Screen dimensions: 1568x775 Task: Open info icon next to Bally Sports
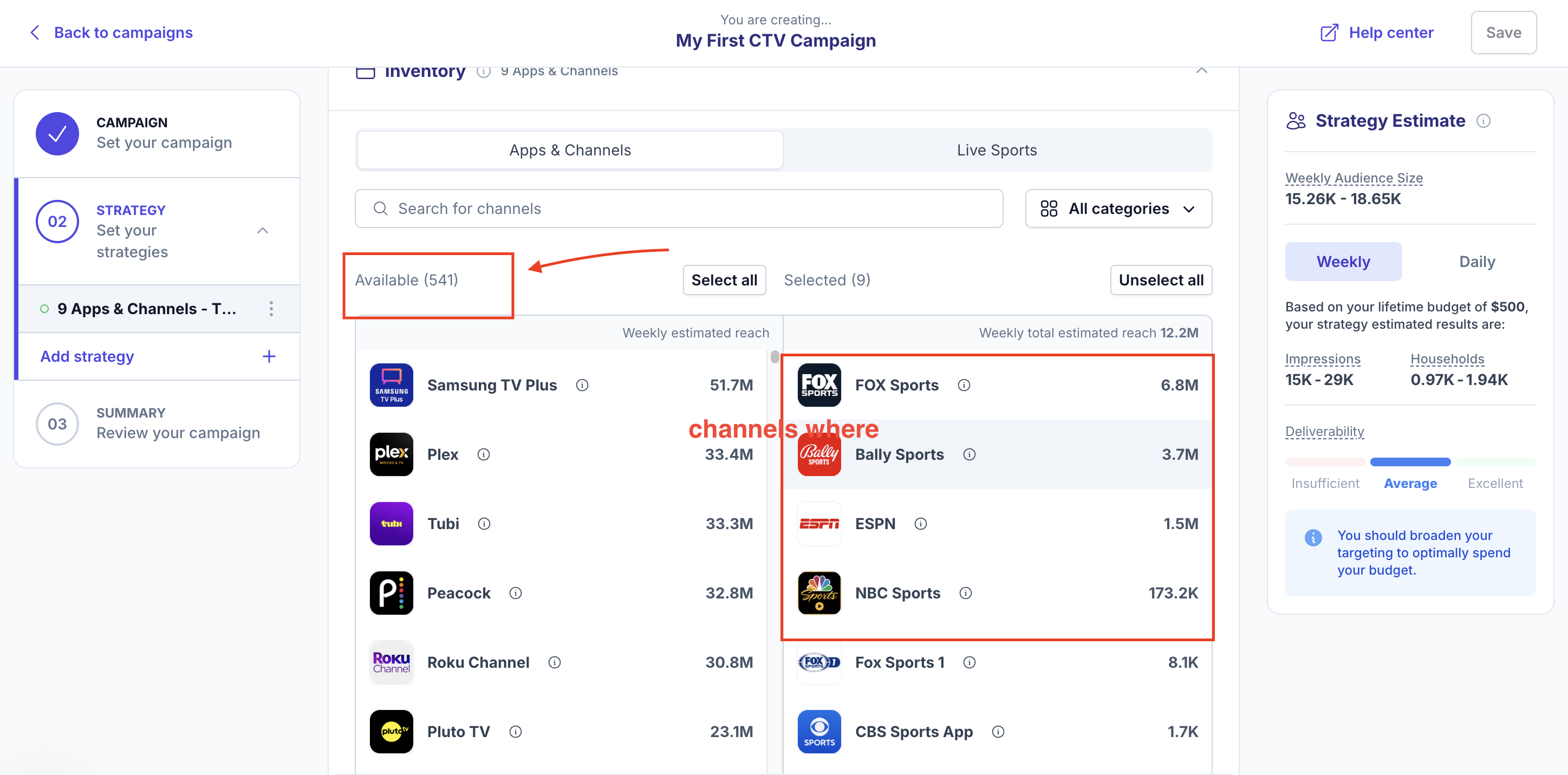970,454
